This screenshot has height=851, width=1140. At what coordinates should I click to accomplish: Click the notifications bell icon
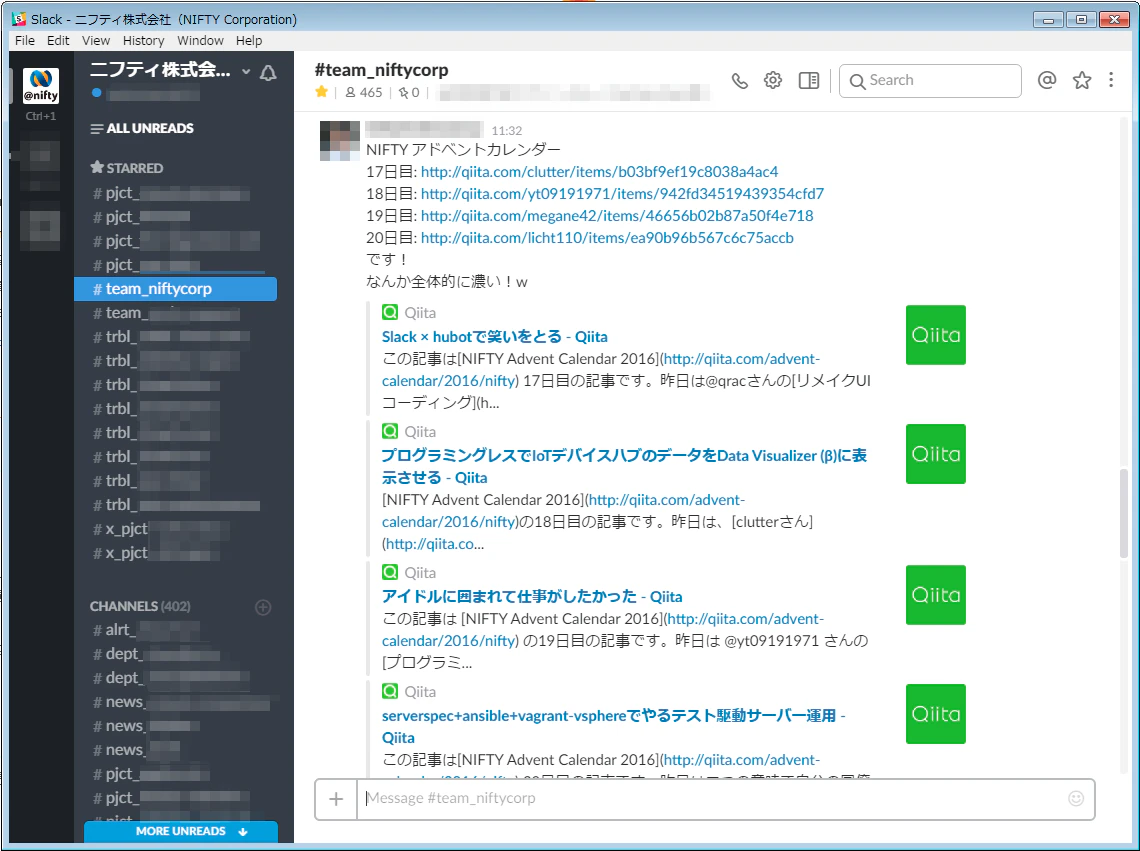pos(268,73)
